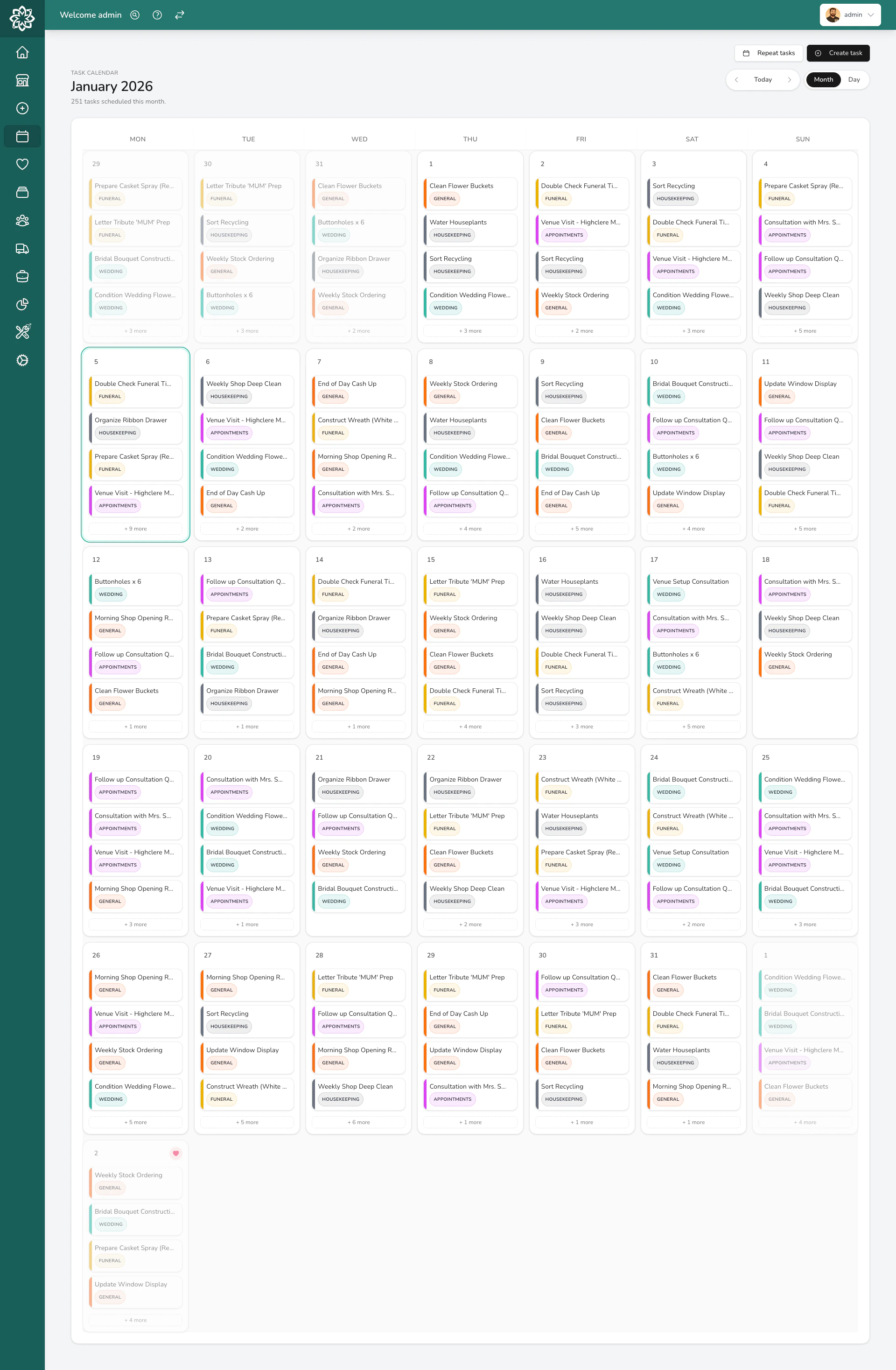Image resolution: width=896 pixels, height=1370 pixels.
Task: Click the yellow FUNERAL color bar on Prepare Casket Spray
Action: click(x=91, y=464)
